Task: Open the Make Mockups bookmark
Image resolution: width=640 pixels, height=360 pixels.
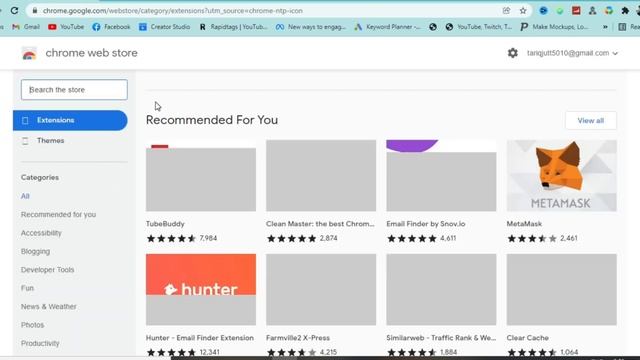Action: [x=554, y=27]
